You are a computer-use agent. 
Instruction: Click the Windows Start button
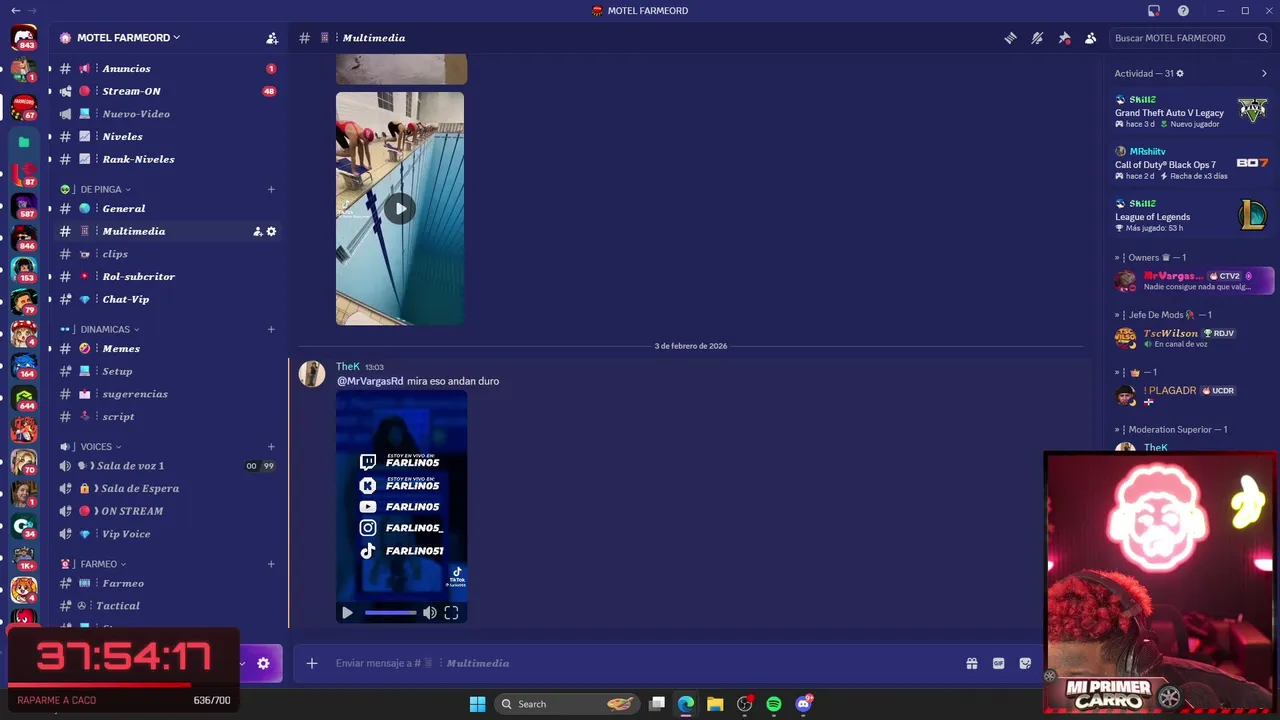478,704
